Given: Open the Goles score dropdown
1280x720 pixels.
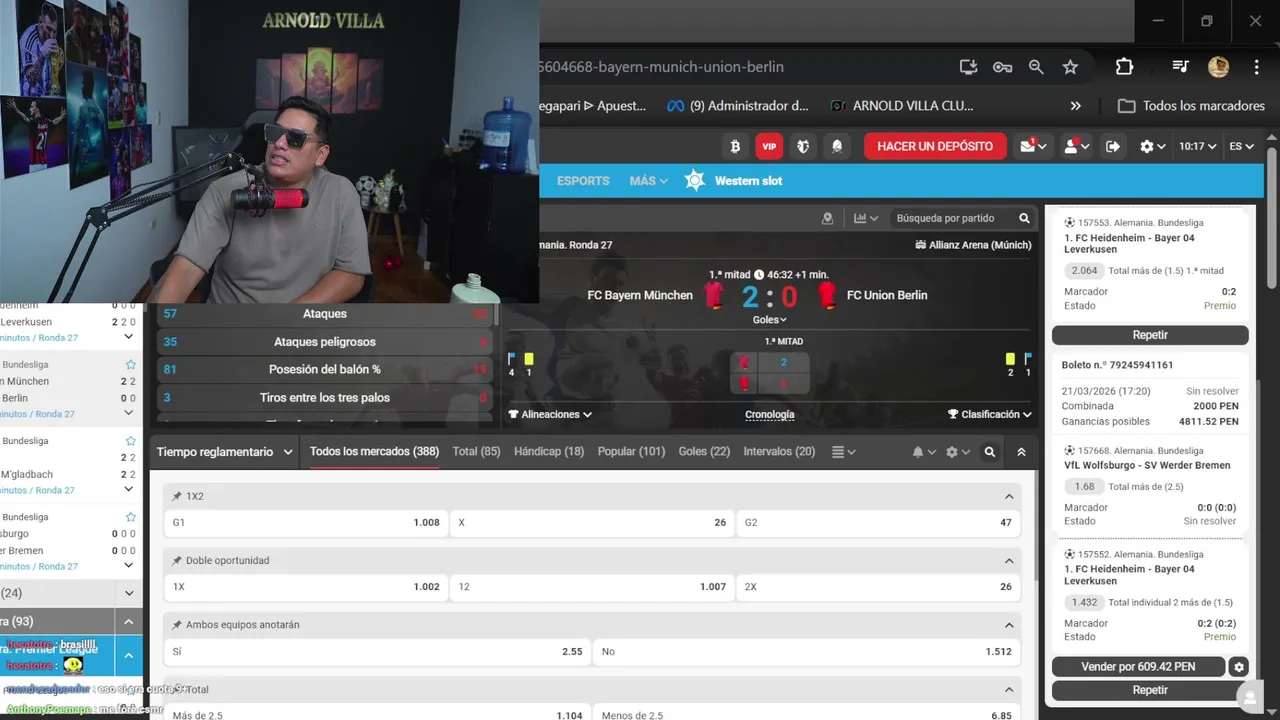Looking at the screenshot, I should point(770,320).
